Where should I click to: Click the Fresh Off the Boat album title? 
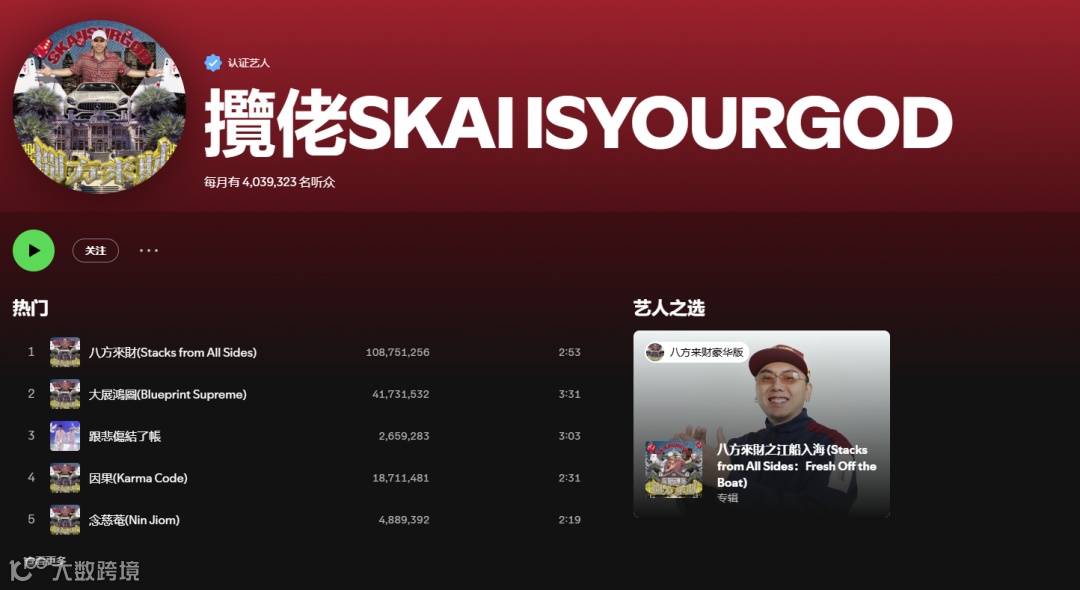(x=797, y=466)
